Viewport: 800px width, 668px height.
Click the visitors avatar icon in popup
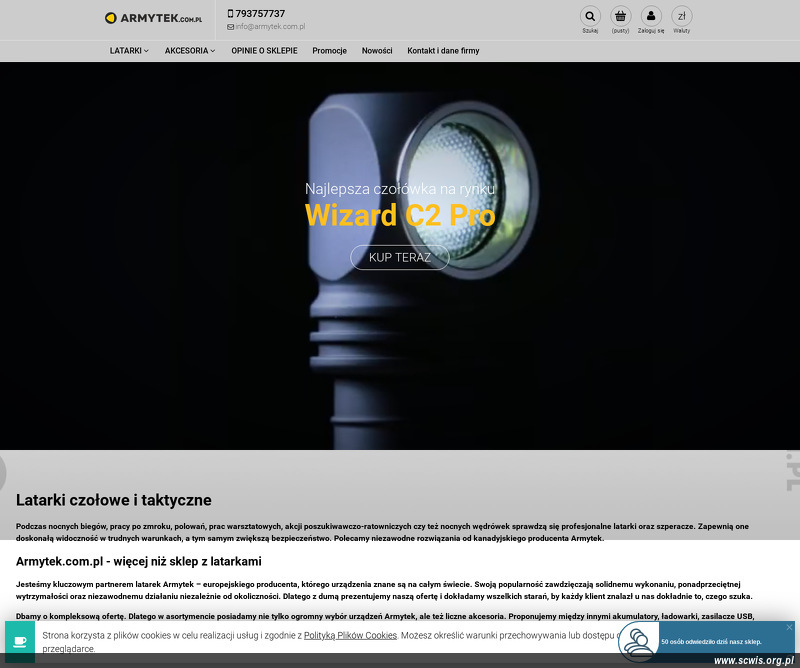point(639,642)
